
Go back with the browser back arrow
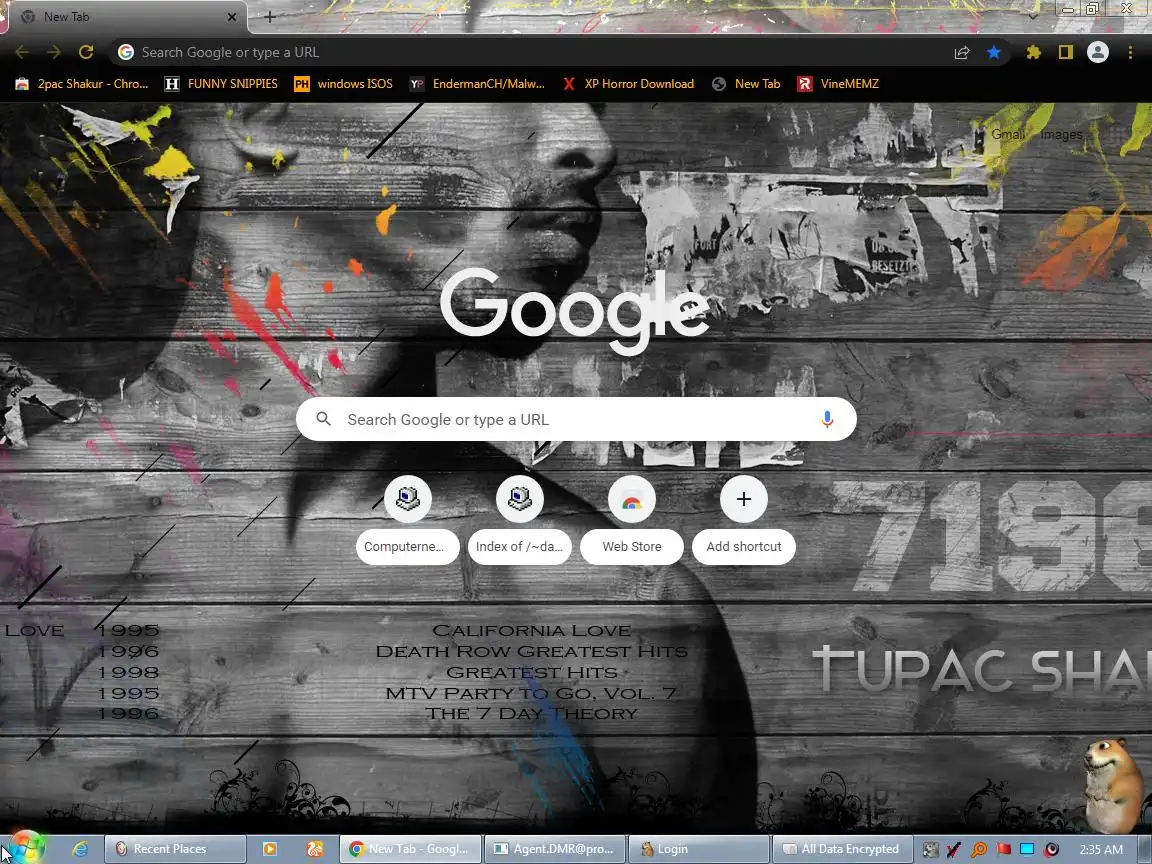click(22, 52)
